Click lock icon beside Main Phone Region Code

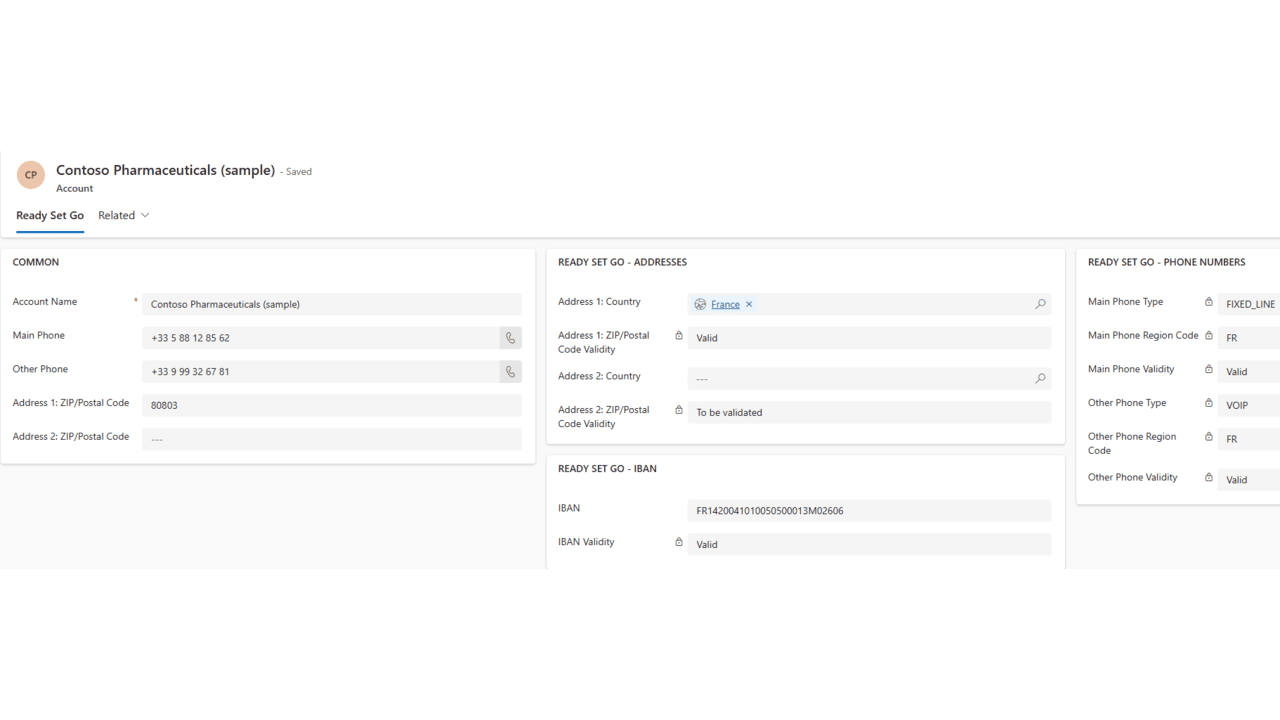[x=1209, y=336]
